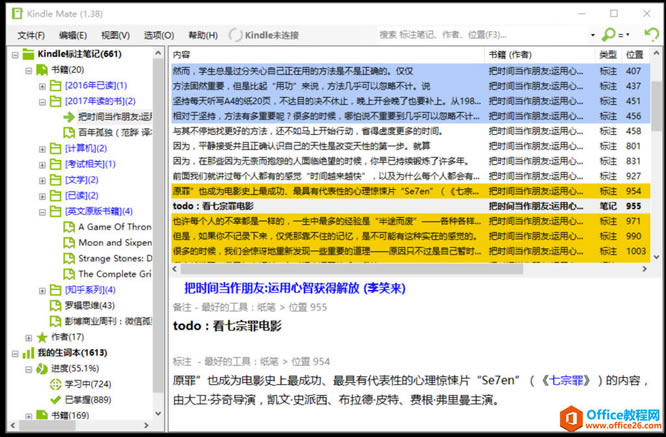Viewport: 666px width, 437px height.
Task: Open the 帮助(H) menu
Action: 203,35
